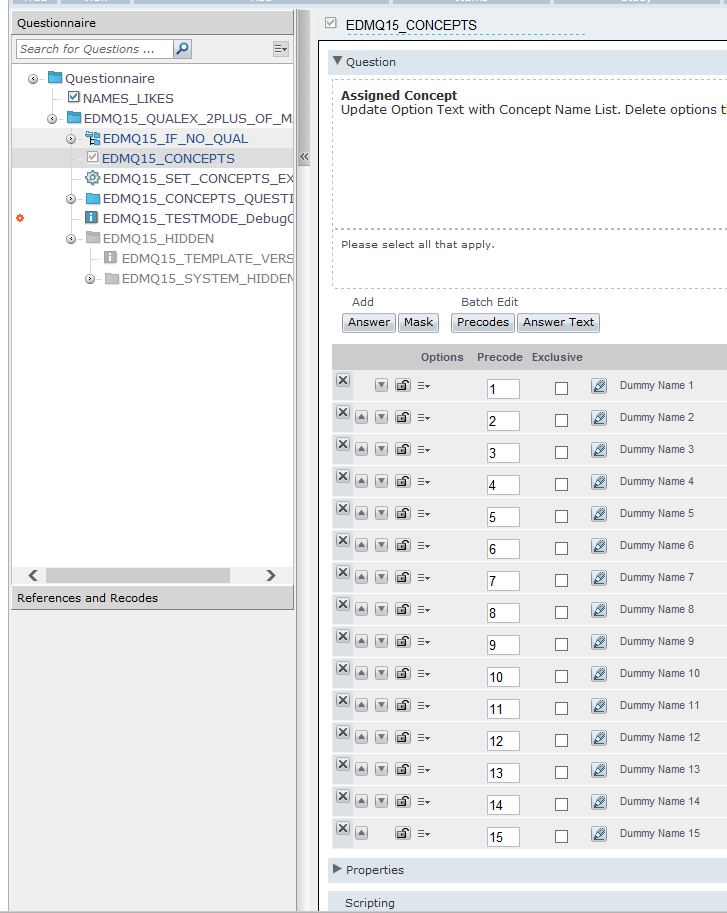Viewport: 727px width, 913px height.
Task: Tick Exclusive checkbox for Dummy Name 1
Action: (x=561, y=388)
